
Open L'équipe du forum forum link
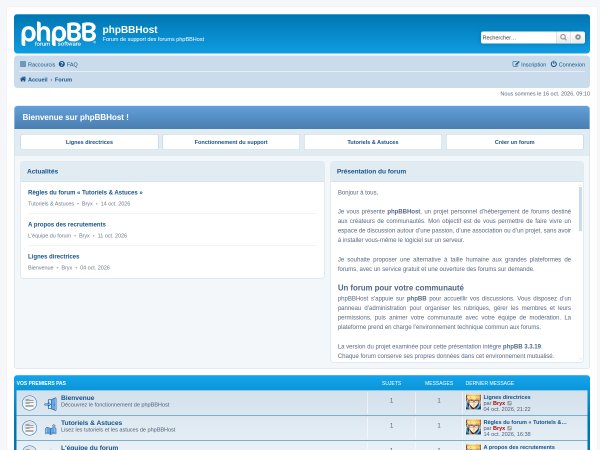(90, 447)
